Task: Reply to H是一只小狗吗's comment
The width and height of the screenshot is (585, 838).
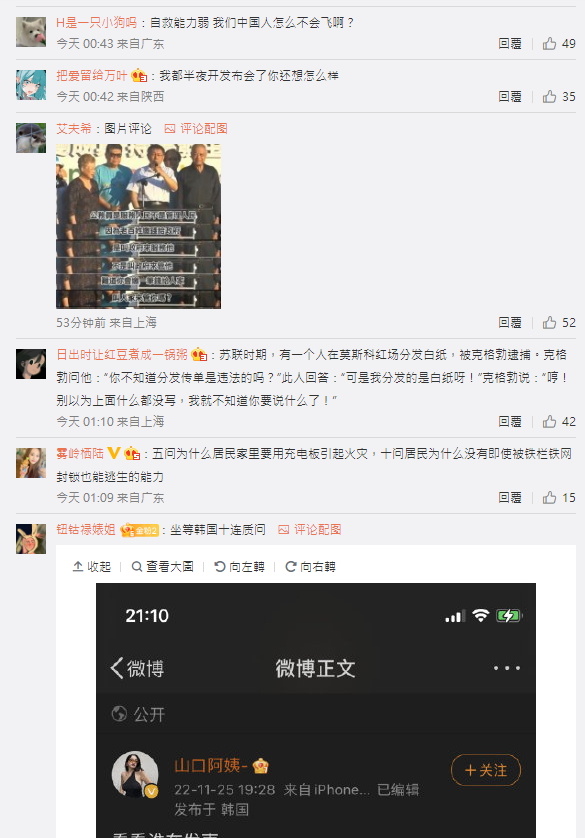Action: click(x=510, y=44)
